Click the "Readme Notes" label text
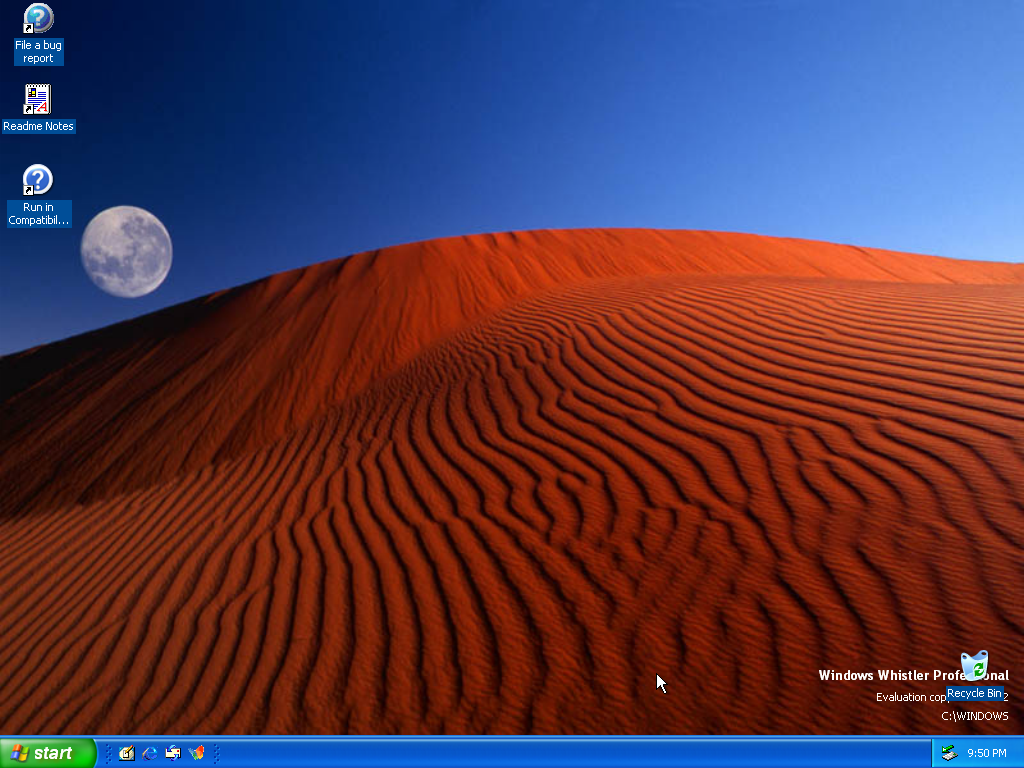The height and width of the screenshot is (768, 1024). (38, 127)
